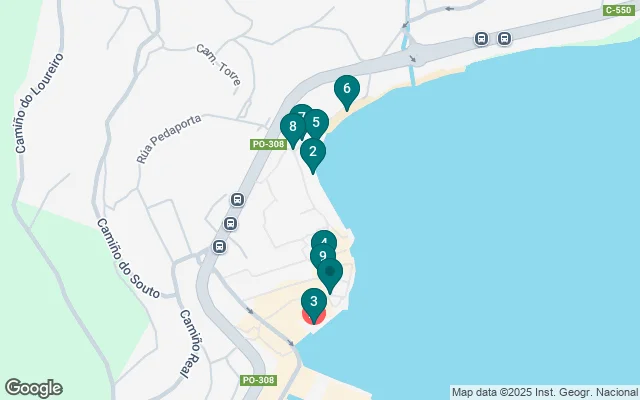
Task: Click the C-550 road badge
Action: [x=619, y=10]
